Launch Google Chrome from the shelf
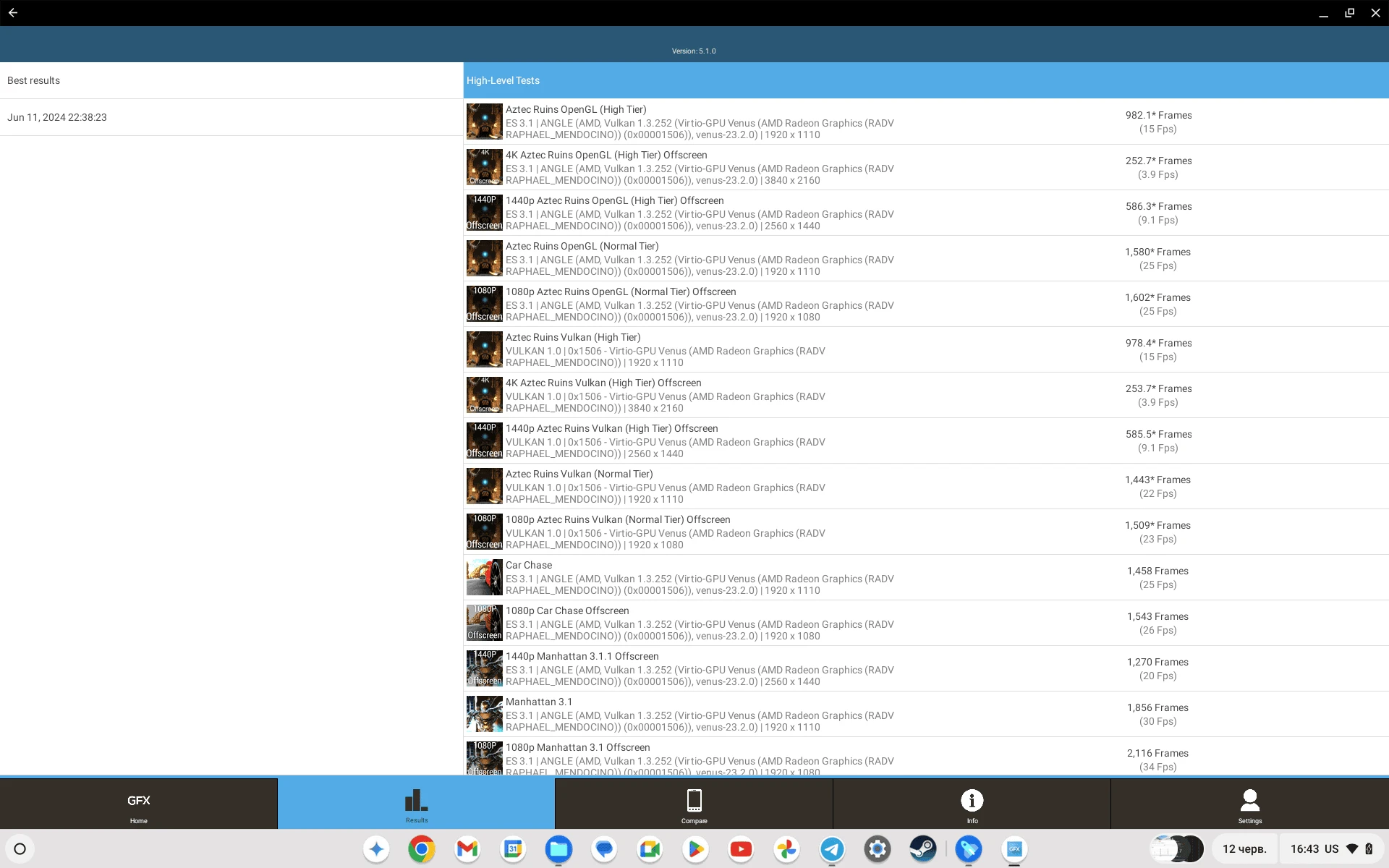Image resolution: width=1389 pixels, height=868 pixels. coord(422,849)
